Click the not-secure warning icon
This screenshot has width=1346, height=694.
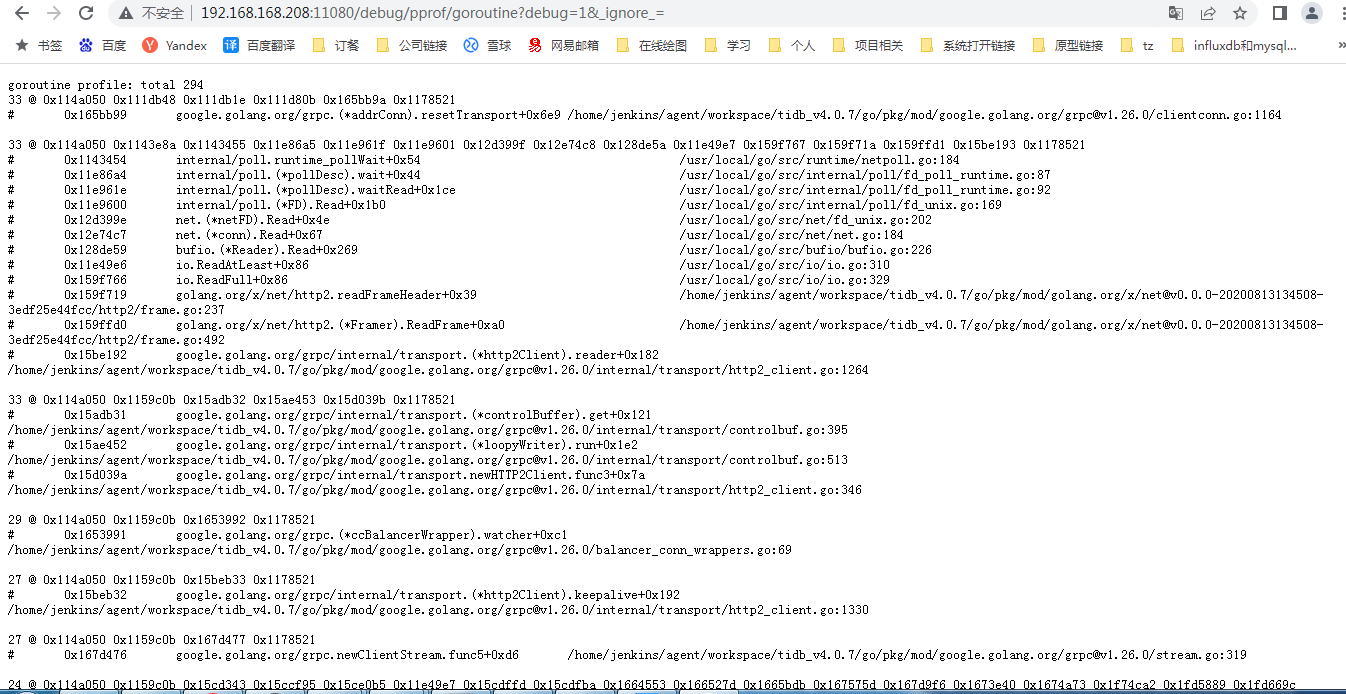(126, 13)
